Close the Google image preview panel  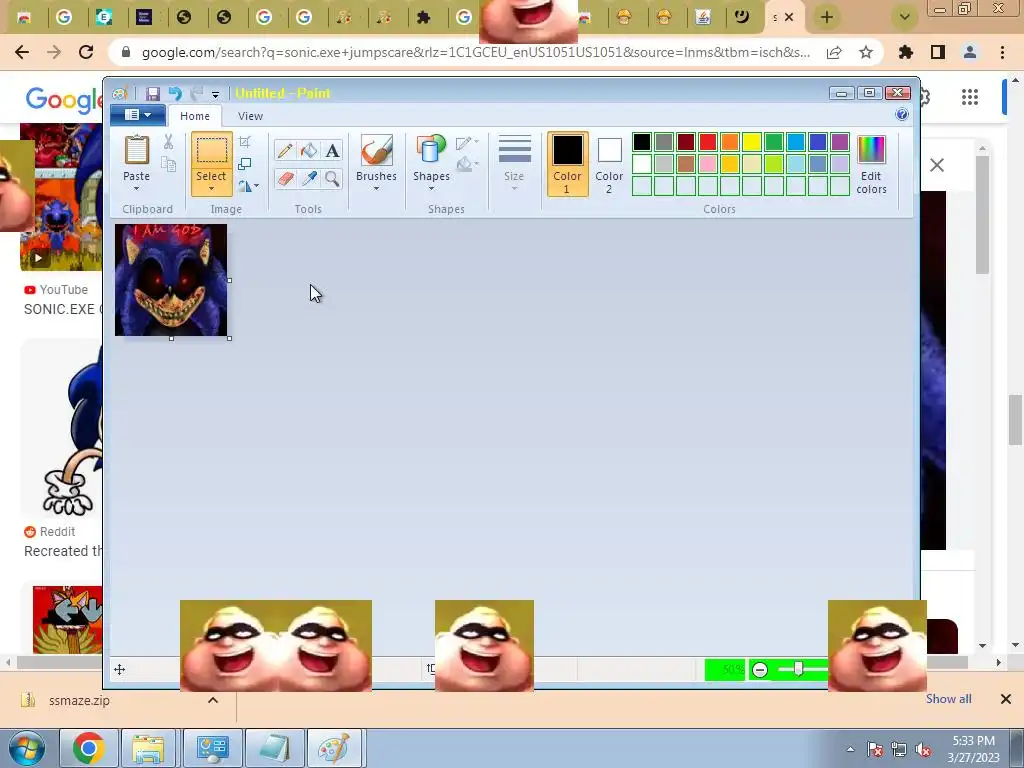936,165
